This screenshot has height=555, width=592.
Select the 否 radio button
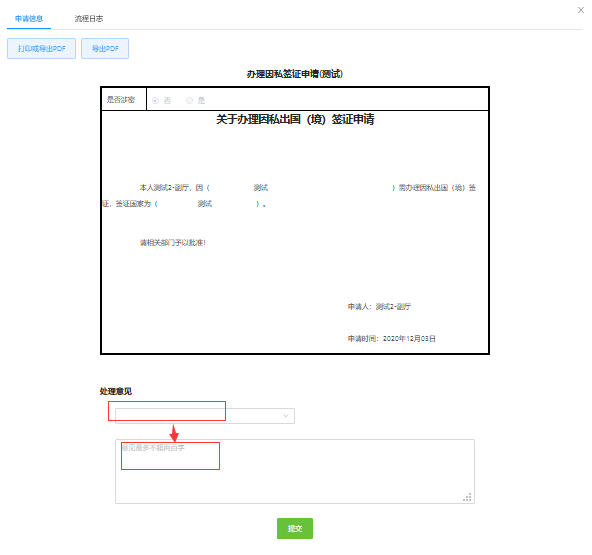[155, 100]
